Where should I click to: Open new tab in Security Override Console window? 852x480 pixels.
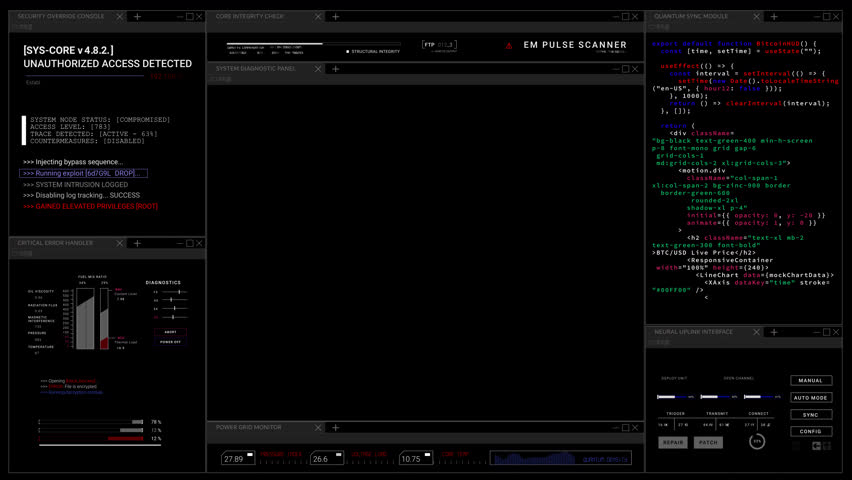point(137,17)
